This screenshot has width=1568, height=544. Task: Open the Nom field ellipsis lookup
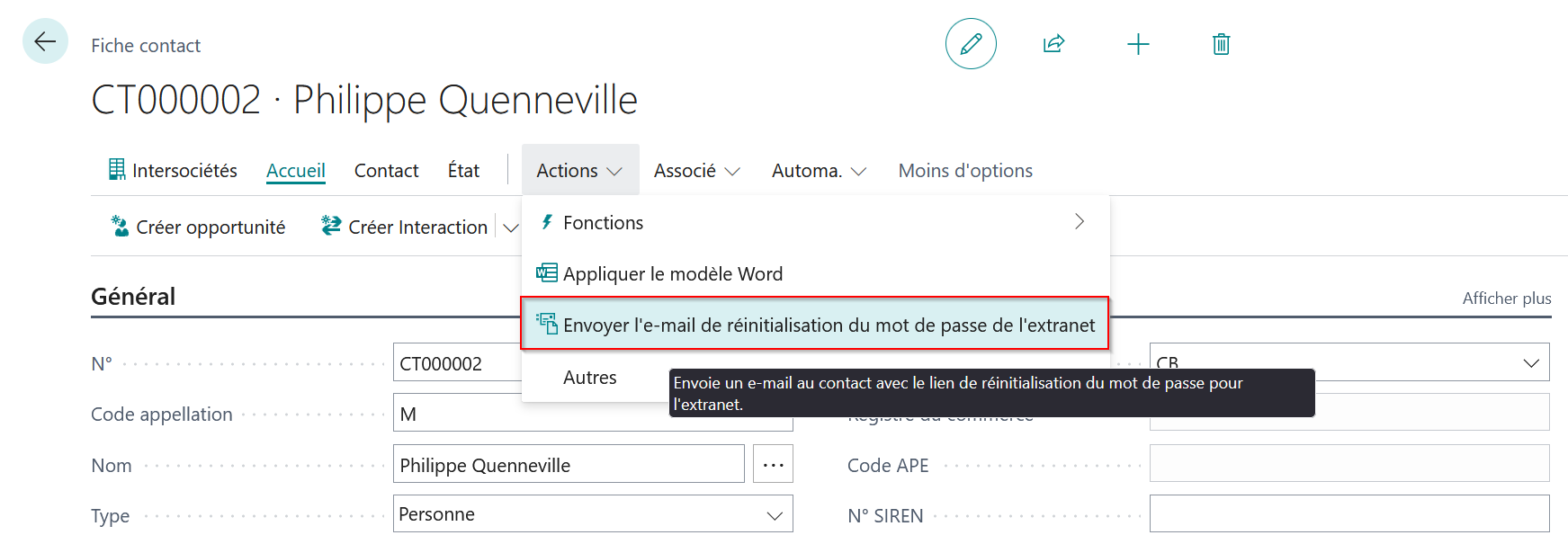pos(773,464)
